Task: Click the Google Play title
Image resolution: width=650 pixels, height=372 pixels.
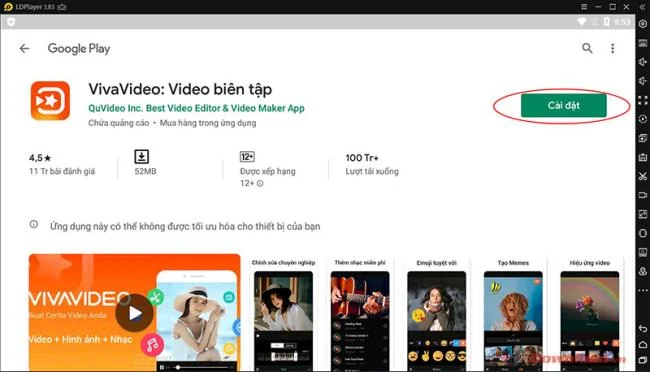Action: [79, 49]
